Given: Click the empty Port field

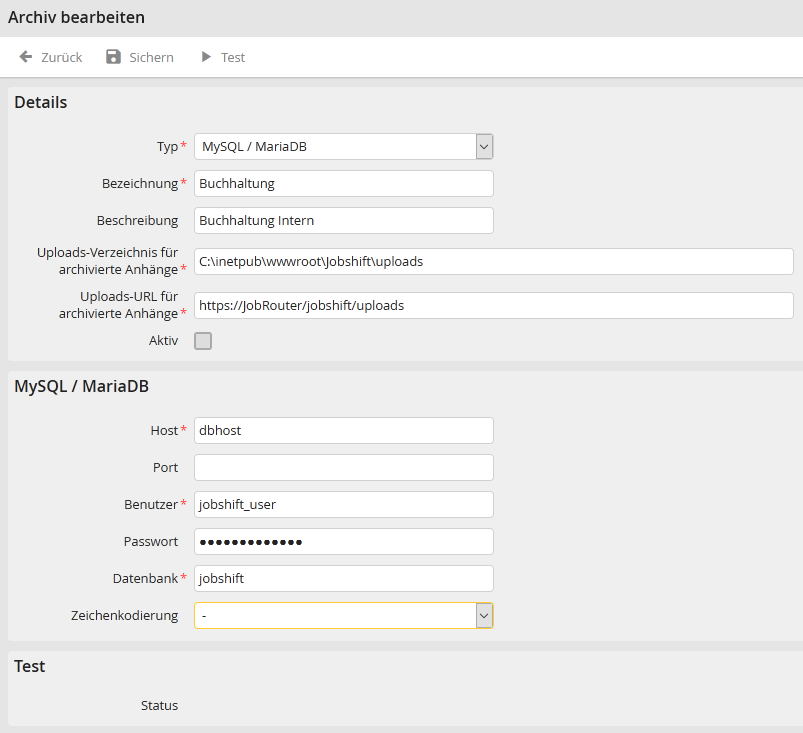Looking at the screenshot, I should tap(343, 468).
